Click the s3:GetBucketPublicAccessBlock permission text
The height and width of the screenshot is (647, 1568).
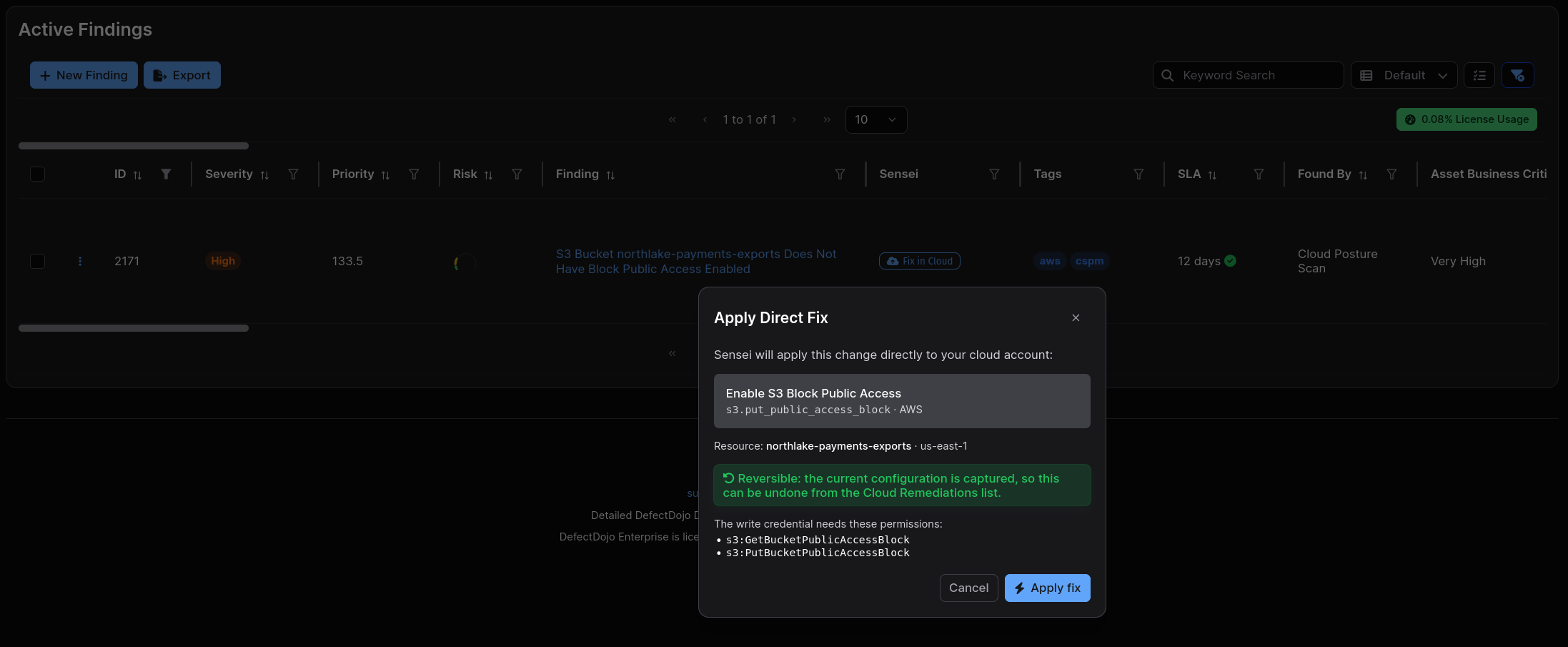pyautogui.click(x=818, y=540)
